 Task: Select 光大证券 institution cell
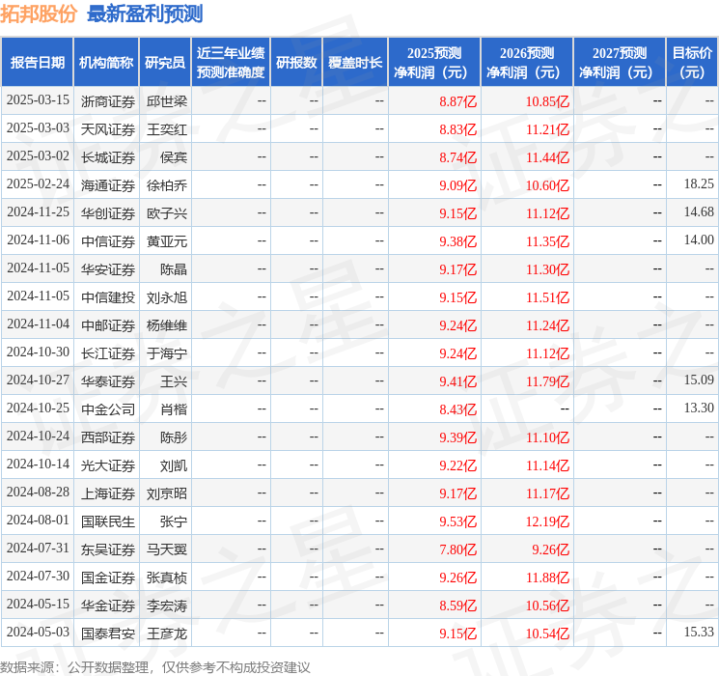pos(108,465)
